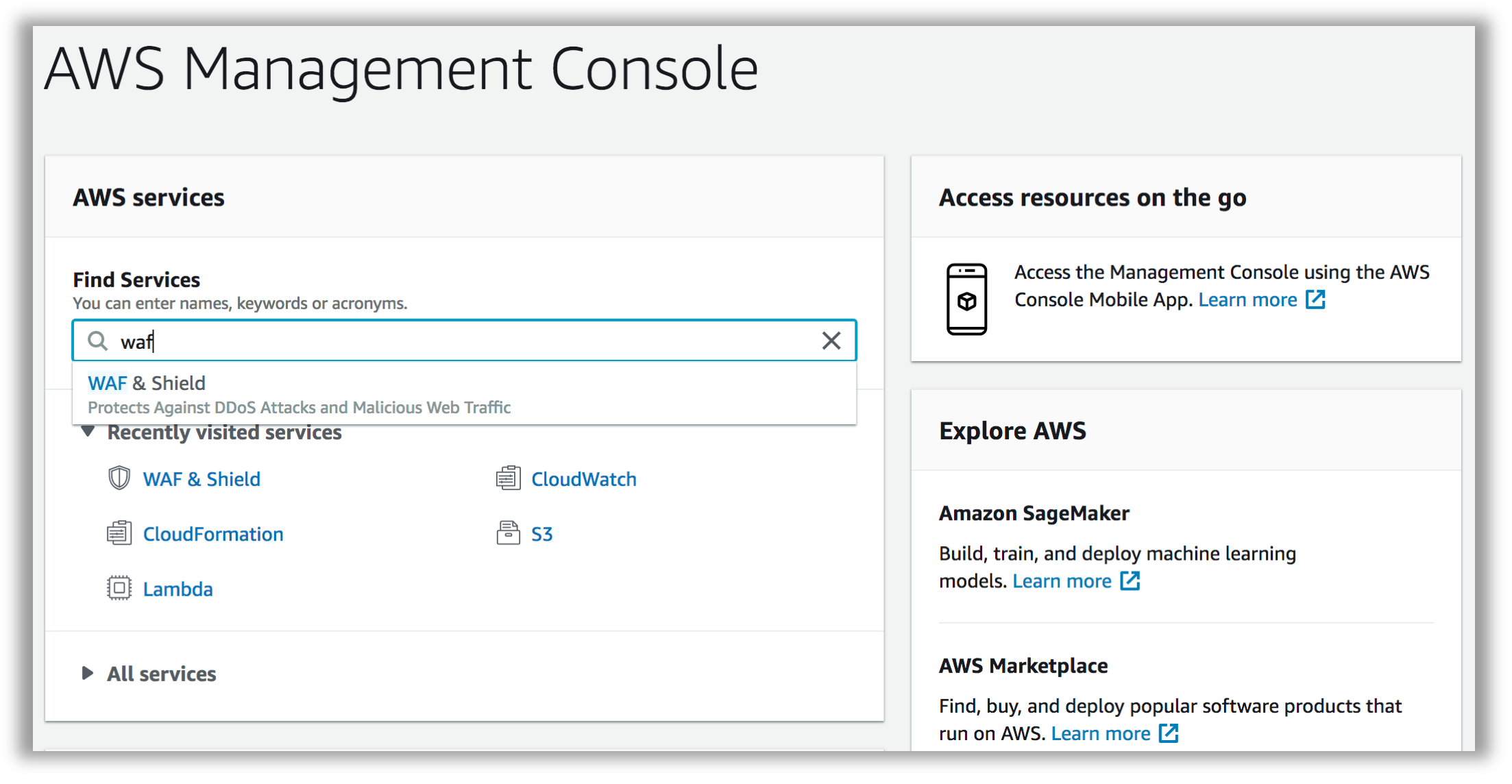Open the CloudFormation service link
Image resolution: width=1512 pixels, height=784 pixels.
pos(213,534)
